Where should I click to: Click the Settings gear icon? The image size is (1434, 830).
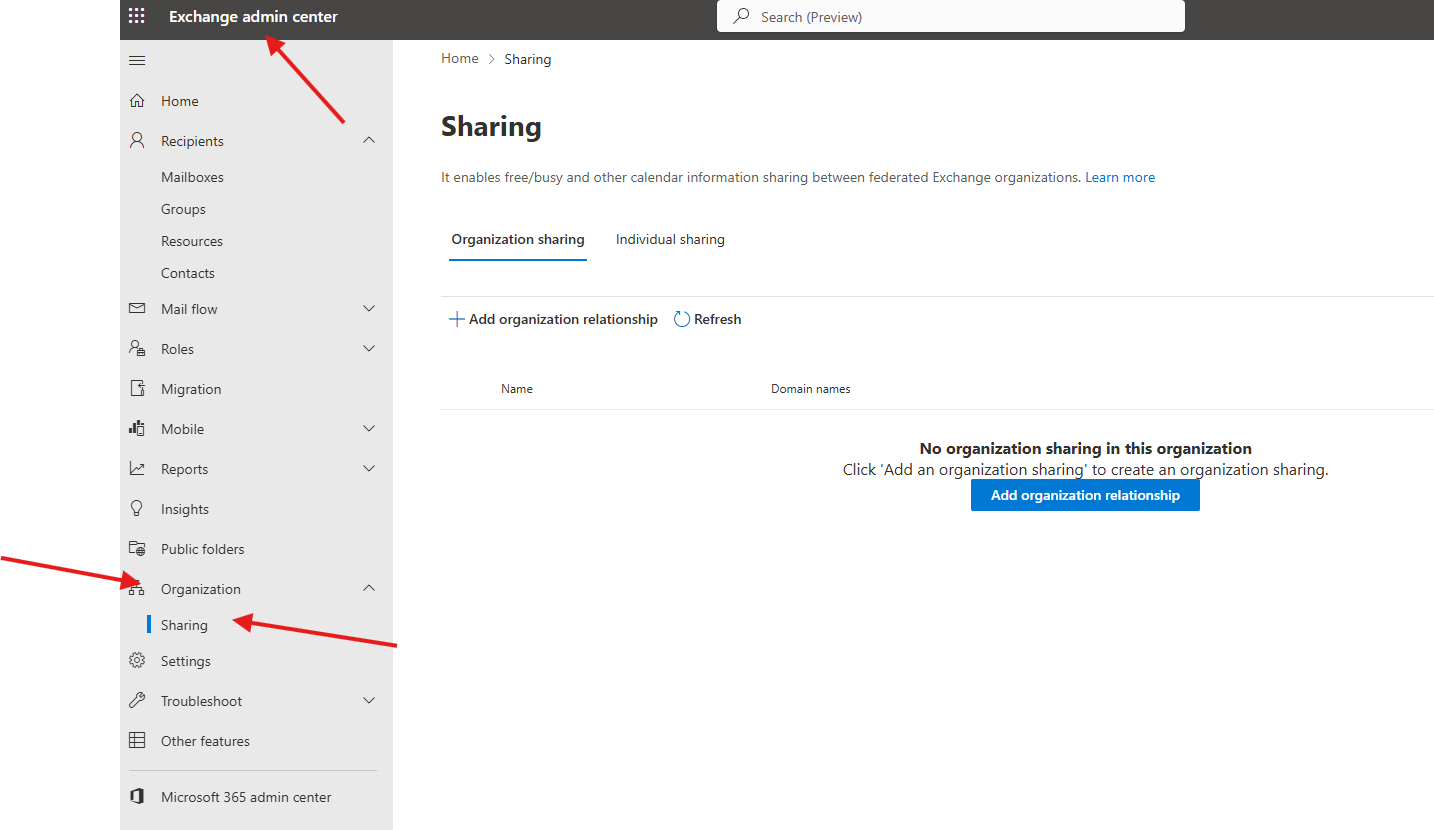(x=137, y=661)
